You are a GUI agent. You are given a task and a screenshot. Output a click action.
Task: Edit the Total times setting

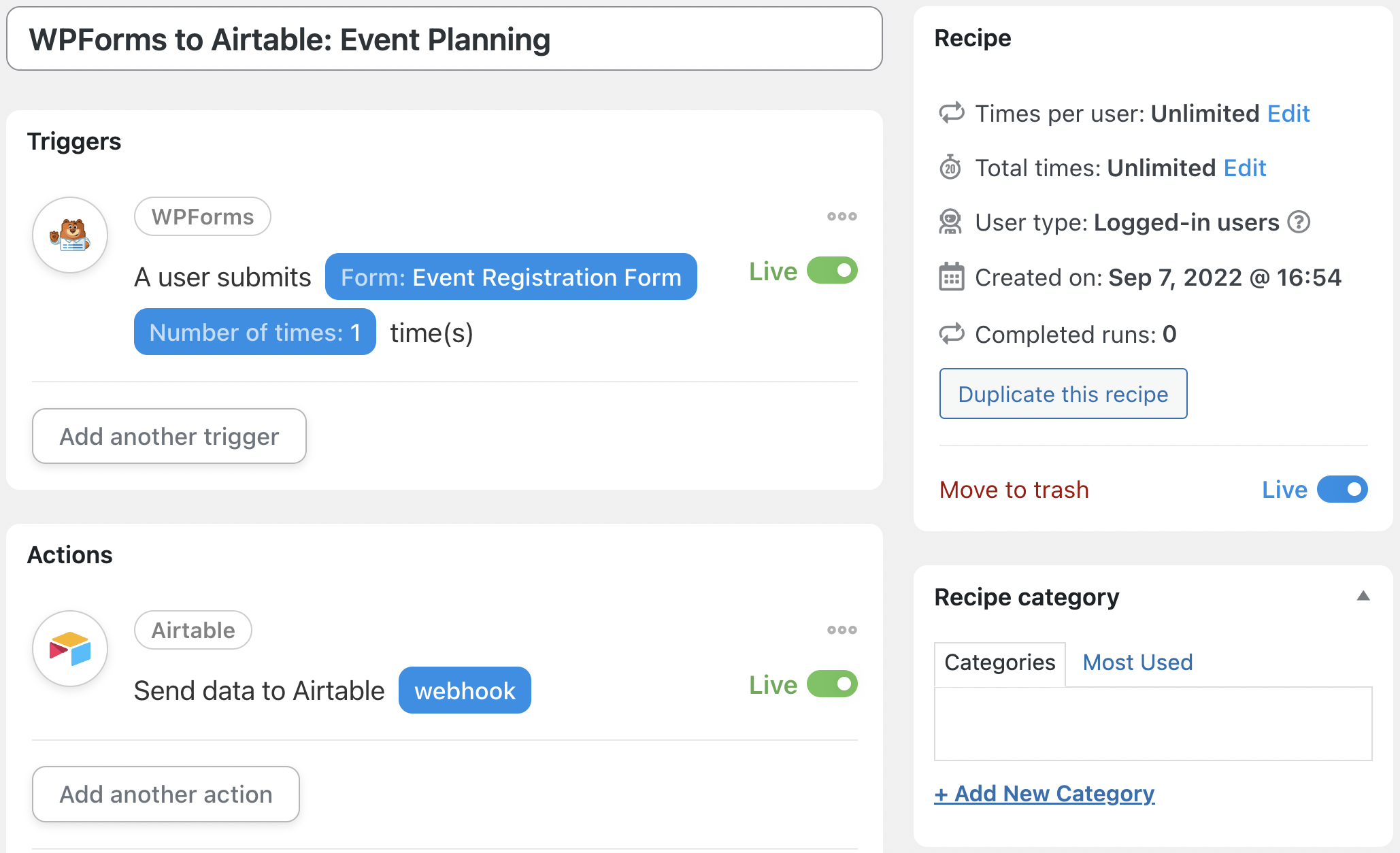1244,167
